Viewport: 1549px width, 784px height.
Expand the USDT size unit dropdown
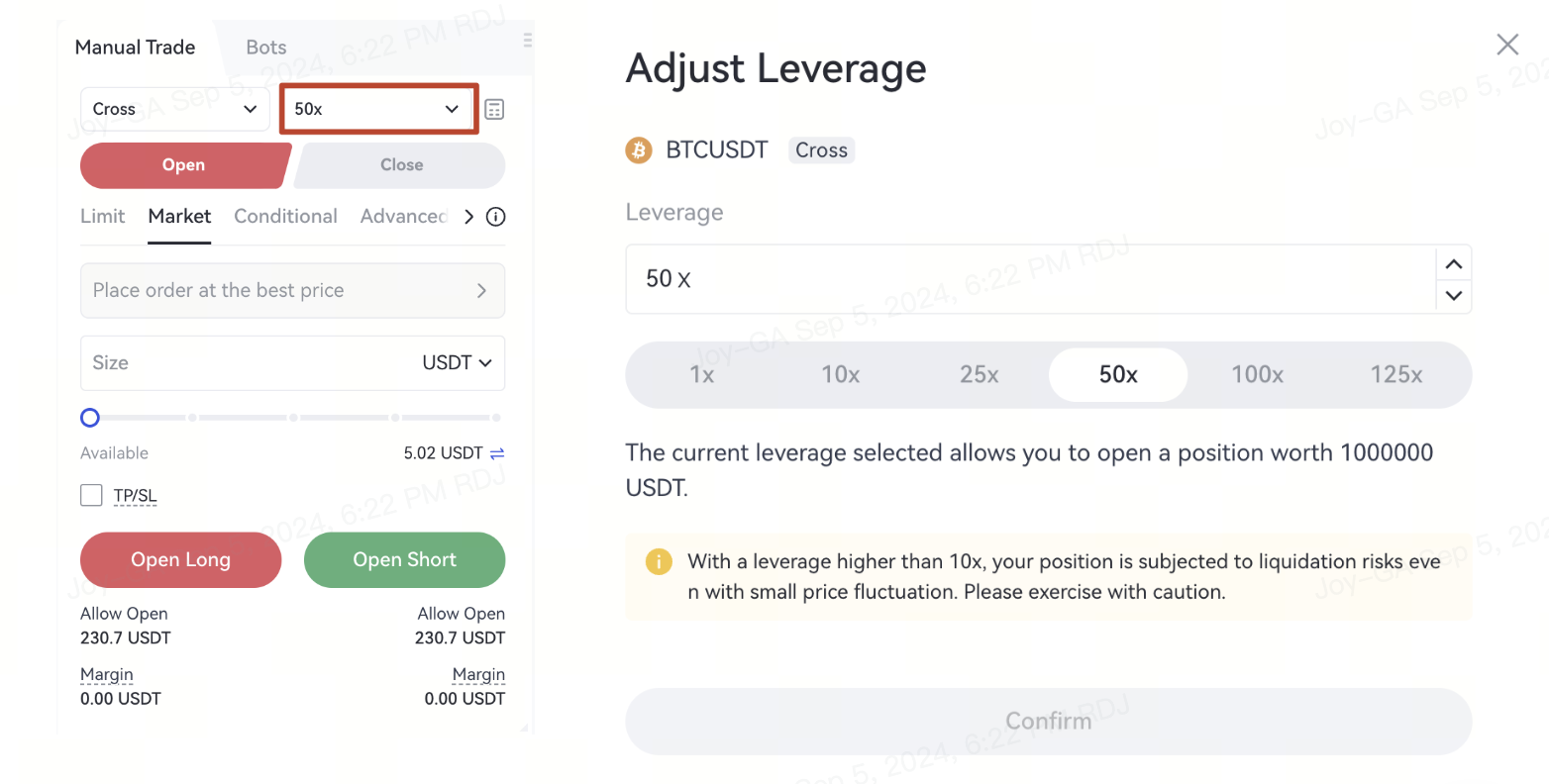point(457,363)
